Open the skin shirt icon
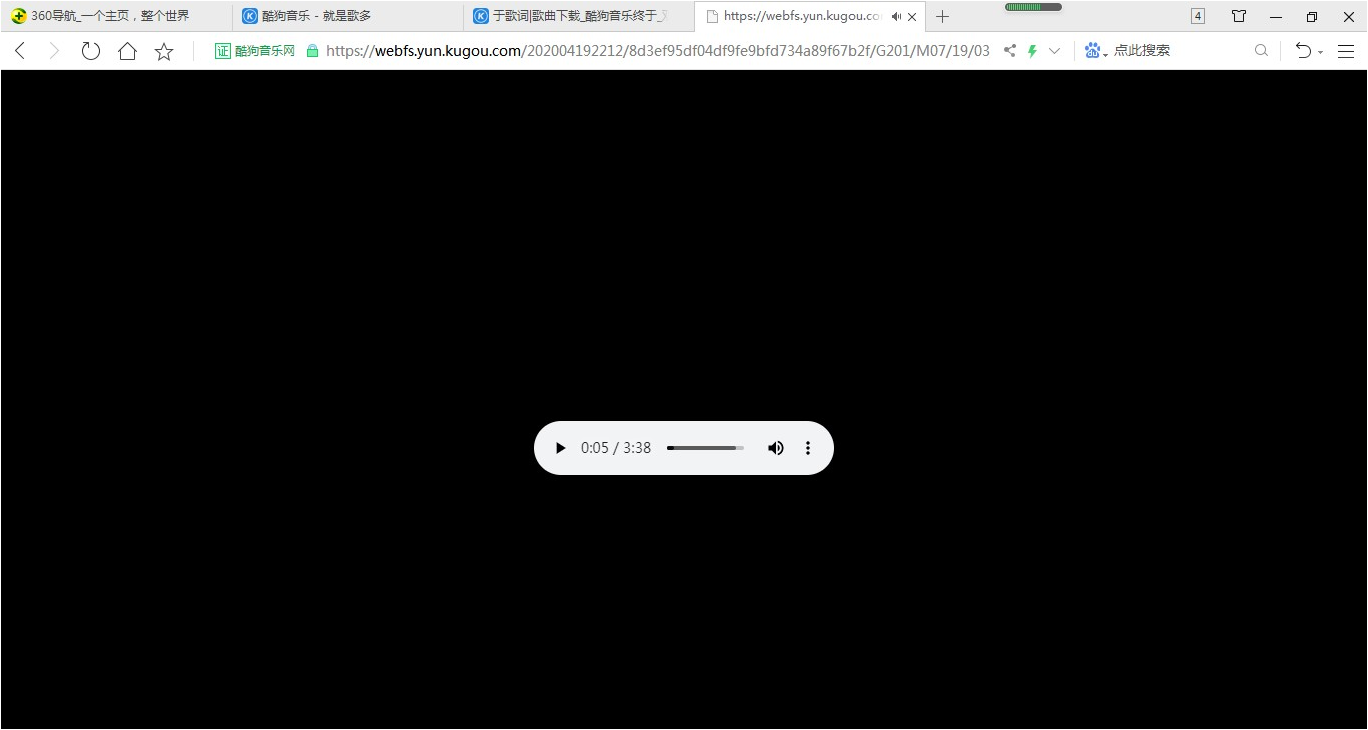Screen dimensions: 1368x730 coord(1239,16)
